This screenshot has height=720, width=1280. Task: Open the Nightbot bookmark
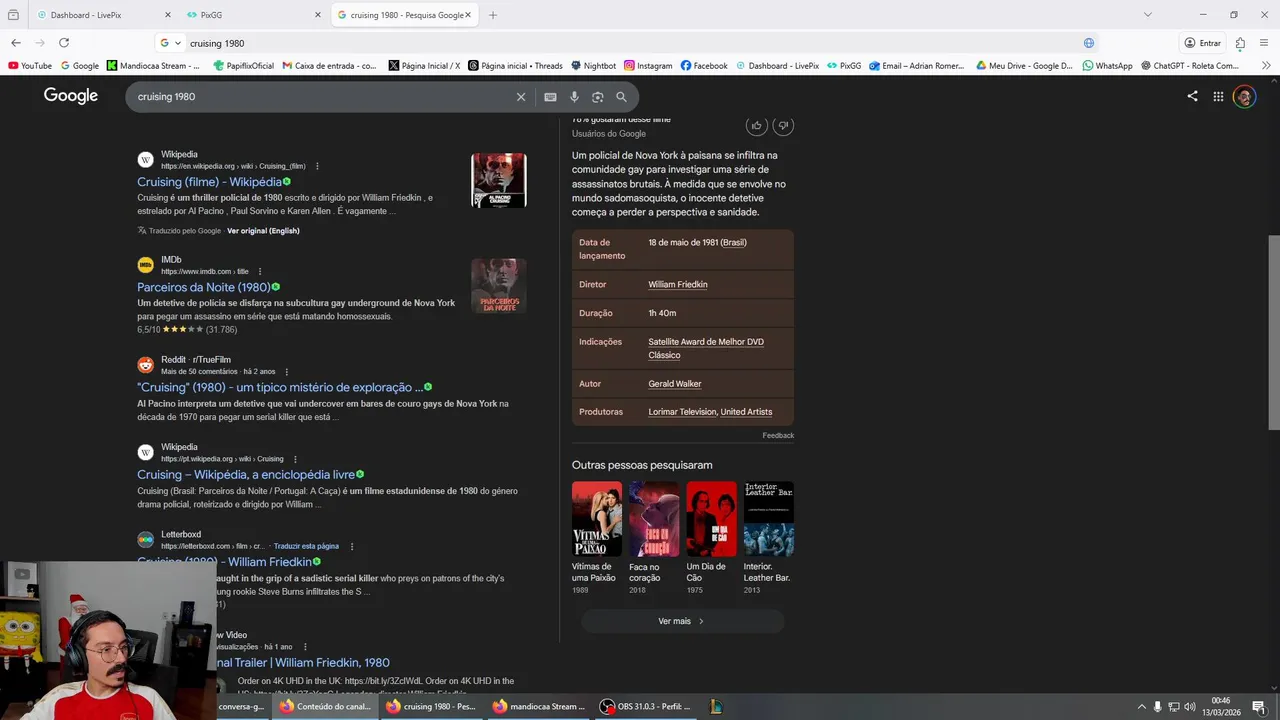point(593,65)
